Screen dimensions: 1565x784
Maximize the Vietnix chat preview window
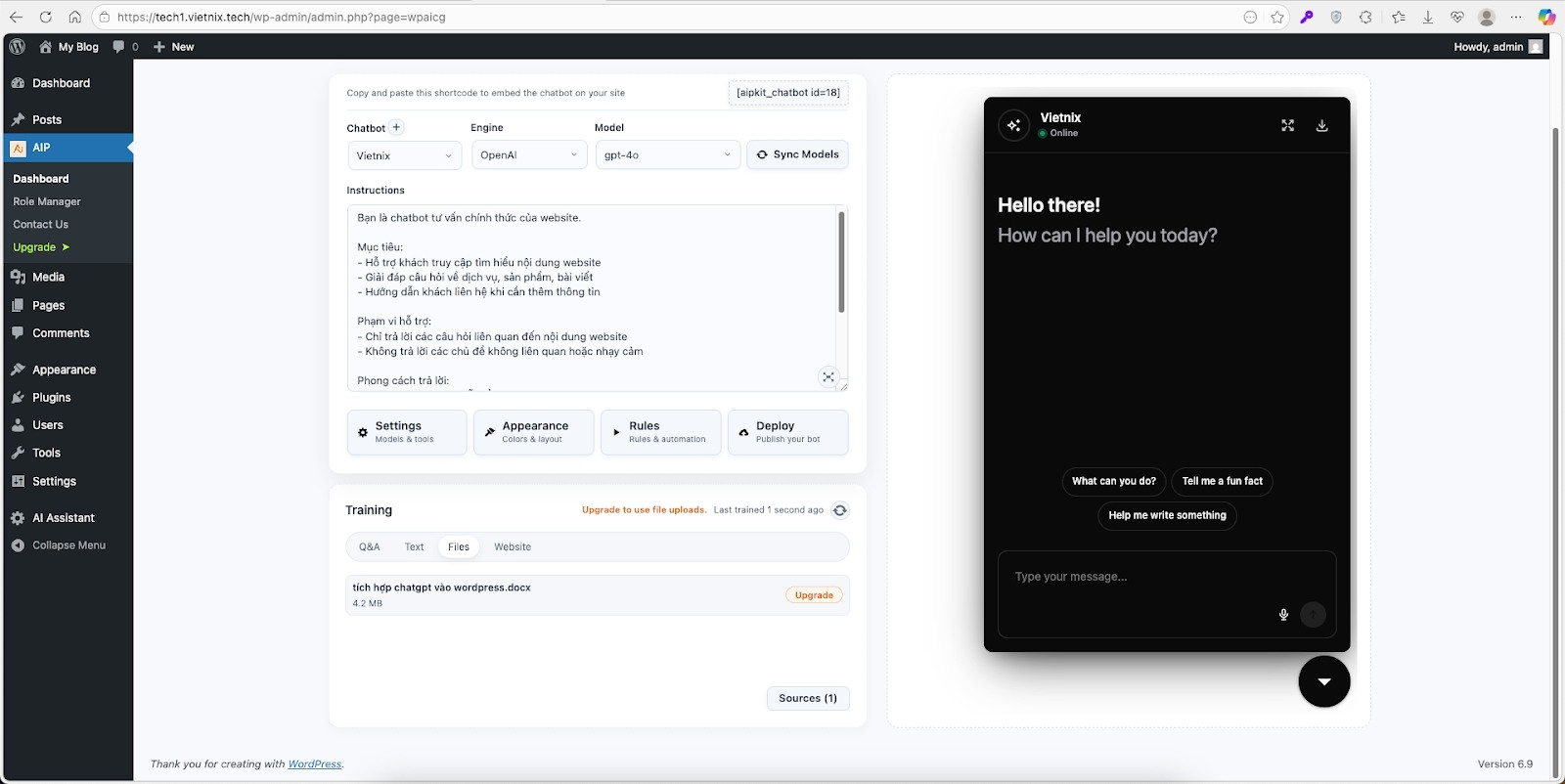tap(1287, 125)
